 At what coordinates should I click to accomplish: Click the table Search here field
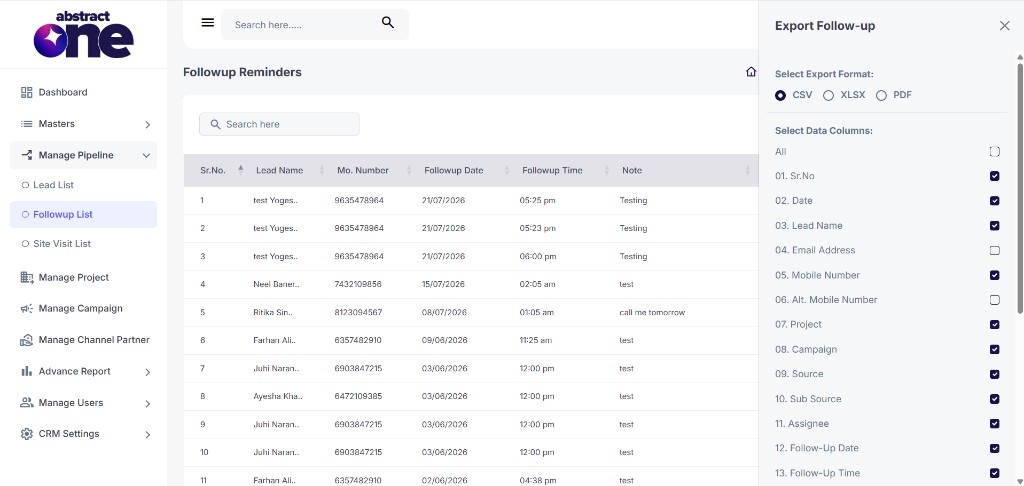(x=279, y=124)
